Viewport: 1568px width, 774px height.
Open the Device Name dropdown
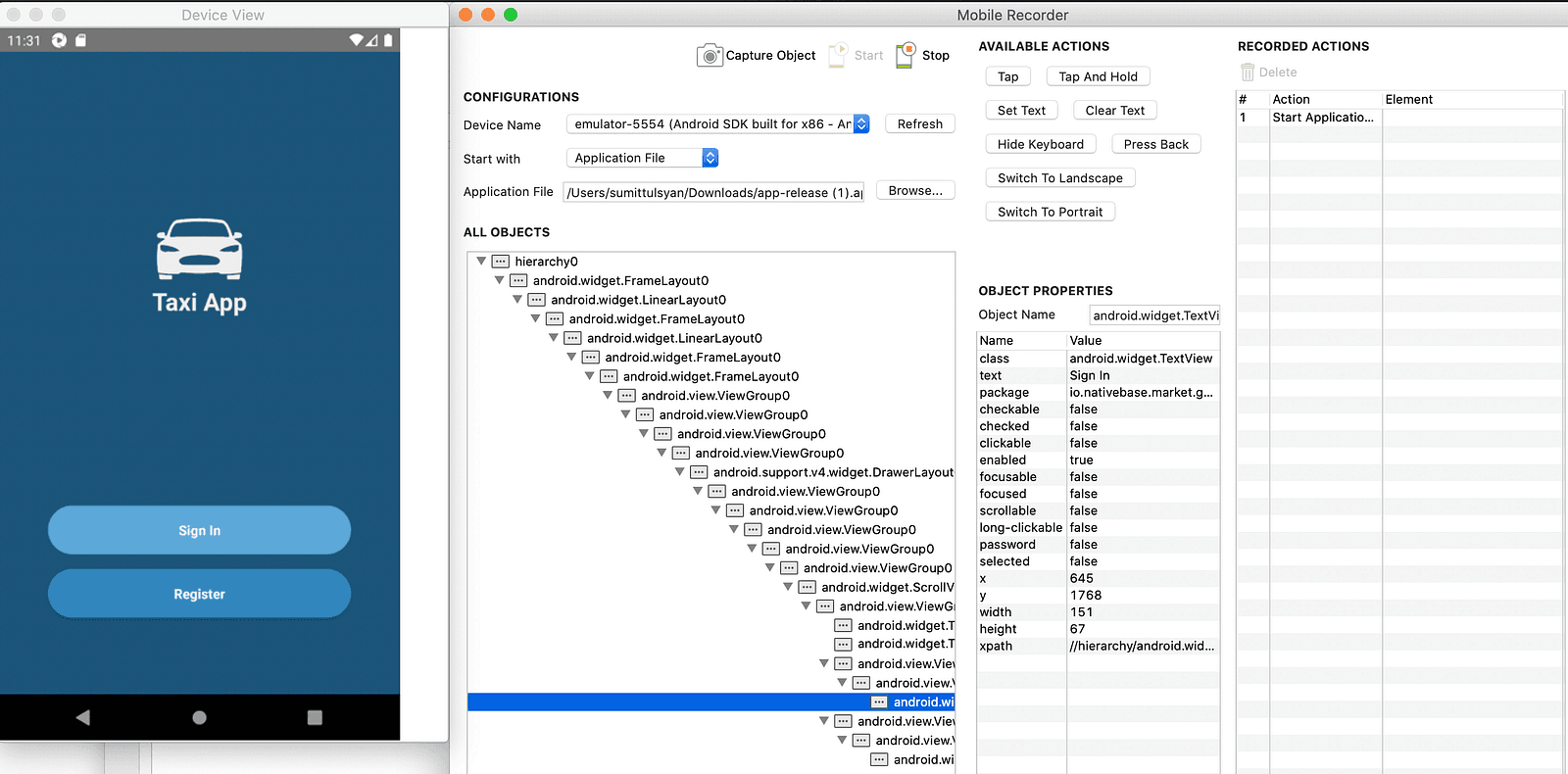tap(861, 124)
